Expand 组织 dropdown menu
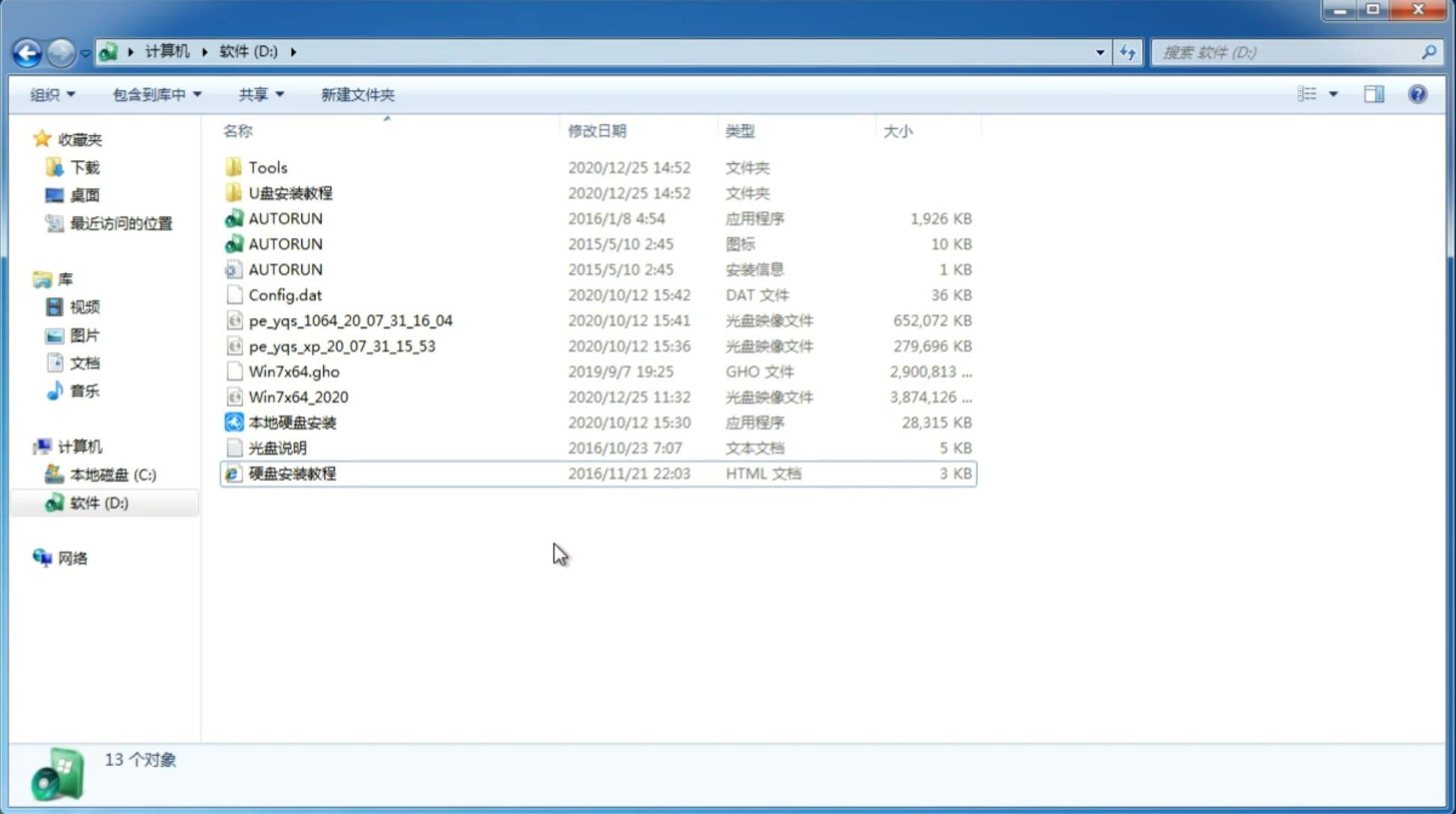Viewport: 1456px width, 814px height. pyautogui.click(x=52, y=93)
